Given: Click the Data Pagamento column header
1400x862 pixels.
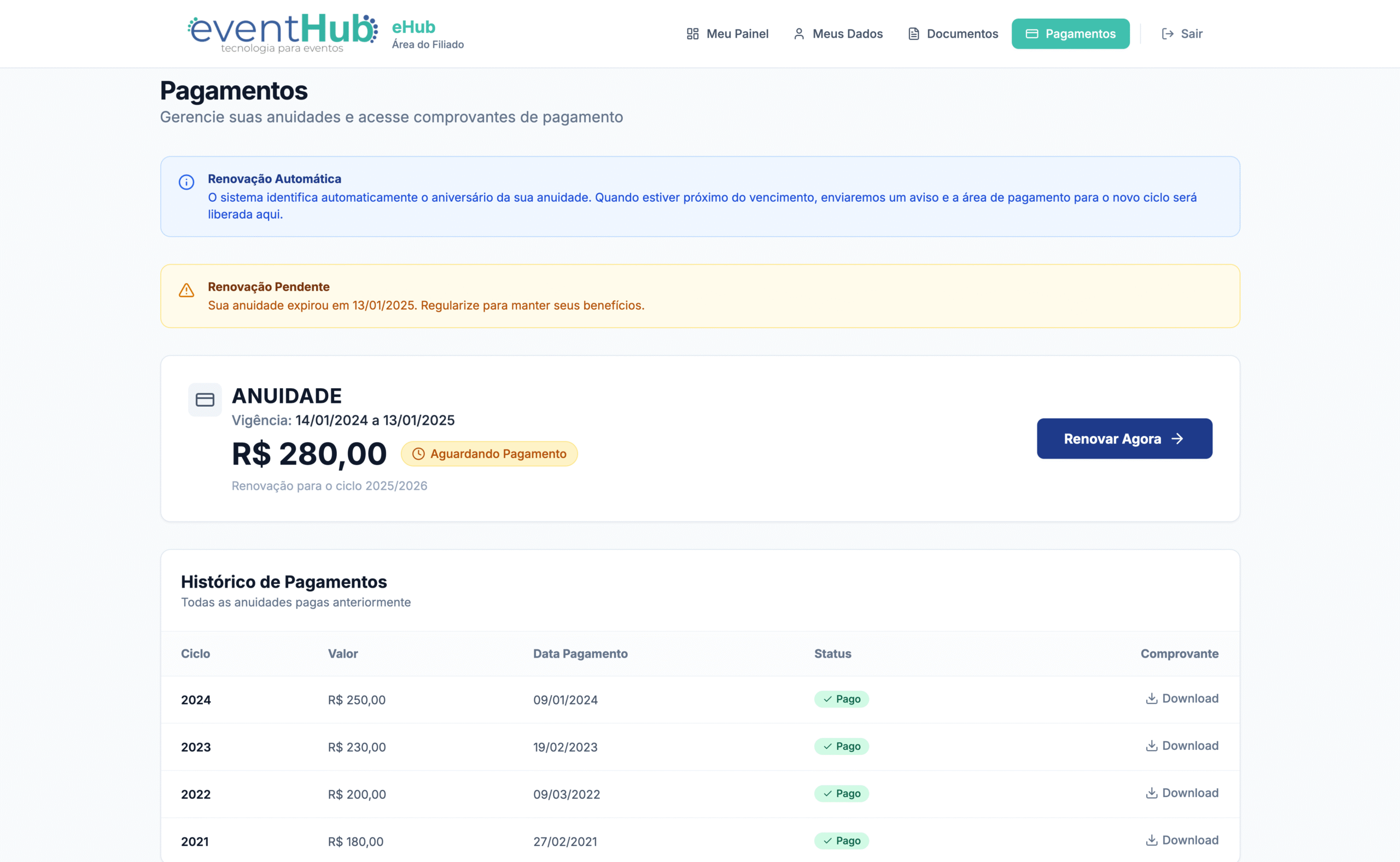Looking at the screenshot, I should coord(580,654).
